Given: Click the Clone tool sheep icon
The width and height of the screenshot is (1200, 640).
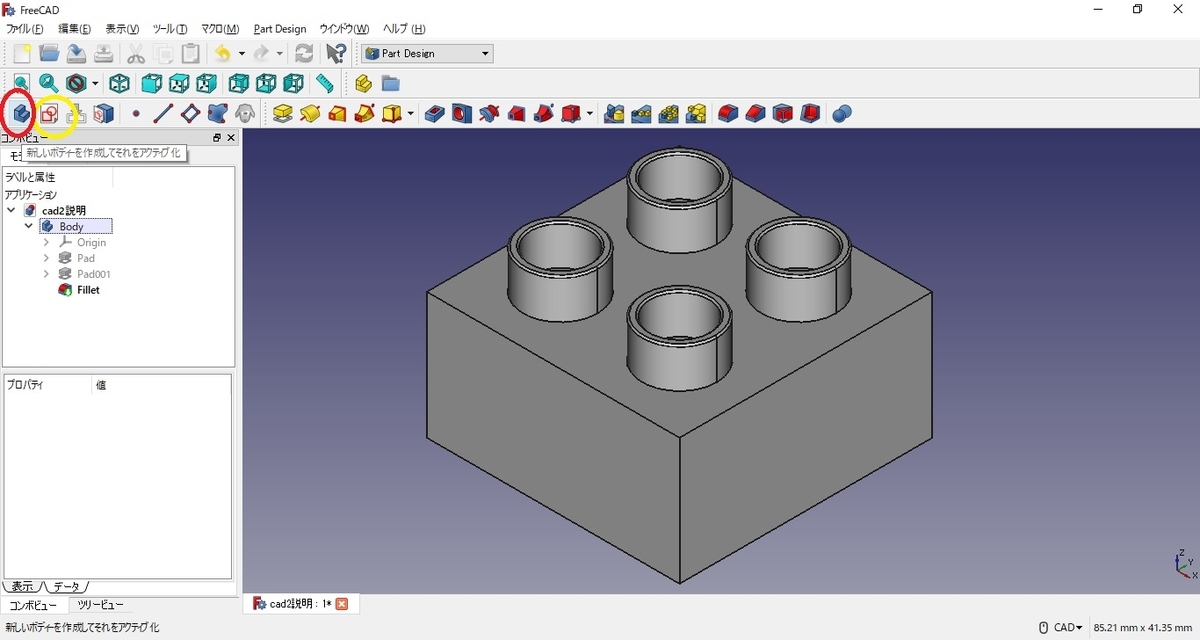Looking at the screenshot, I should (x=244, y=114).
